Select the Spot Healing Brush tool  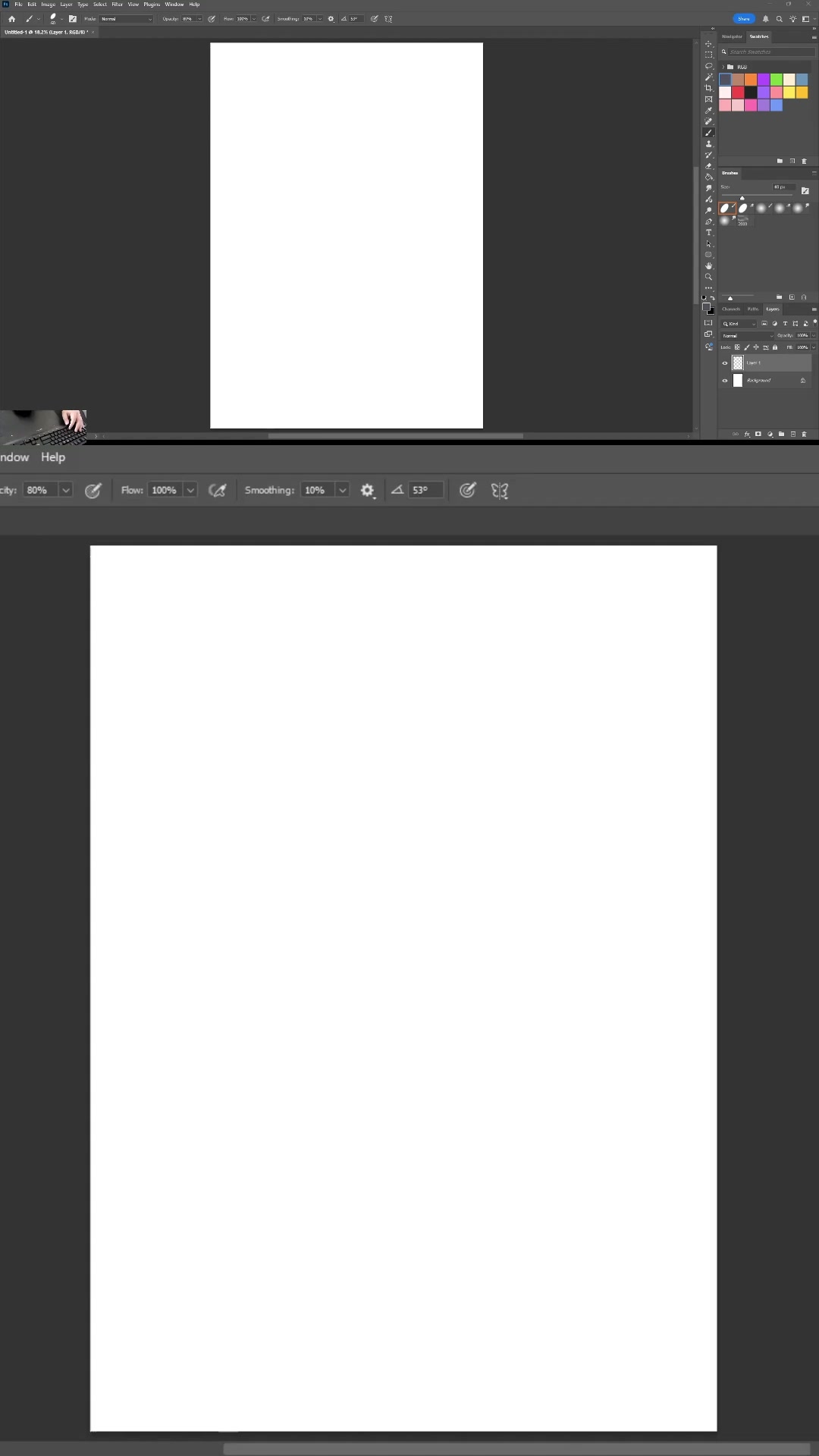[708, 121]
